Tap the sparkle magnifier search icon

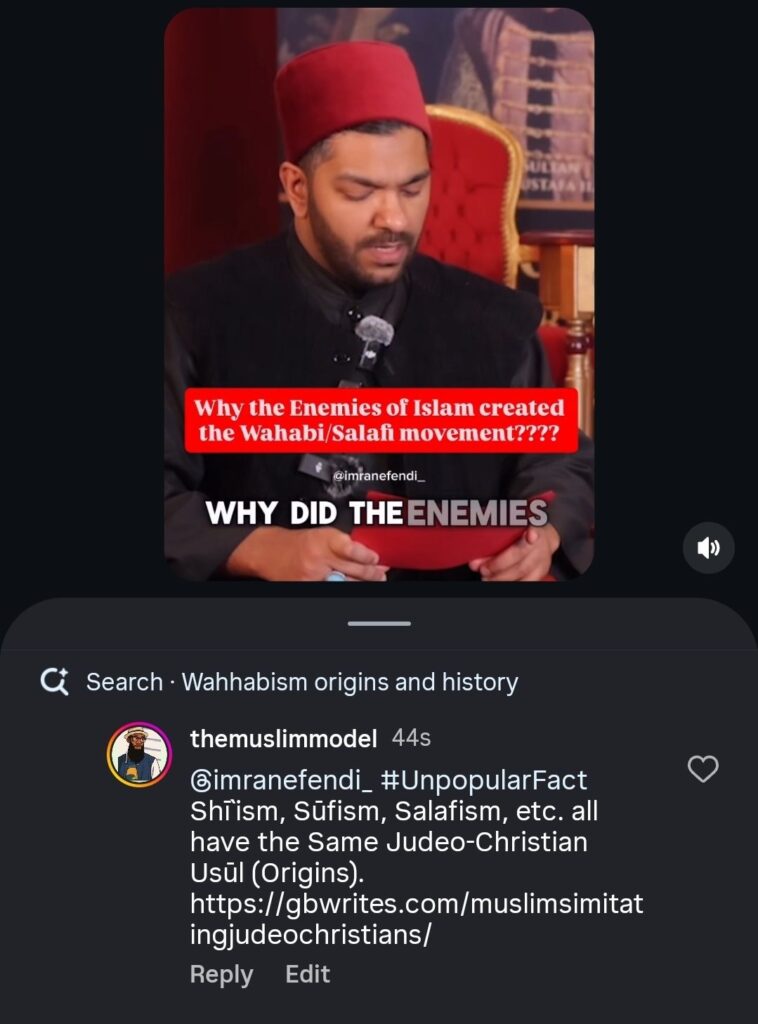54,682
